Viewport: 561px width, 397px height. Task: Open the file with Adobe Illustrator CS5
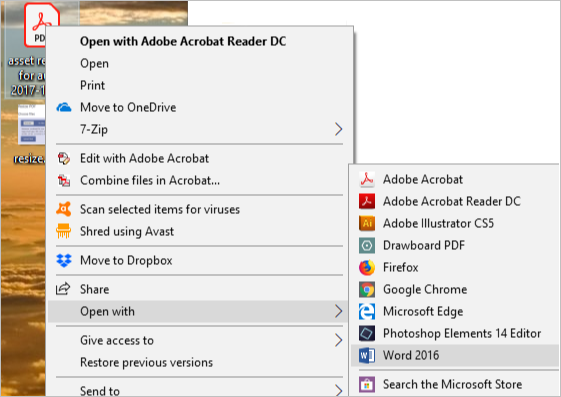tap(455, 224)
